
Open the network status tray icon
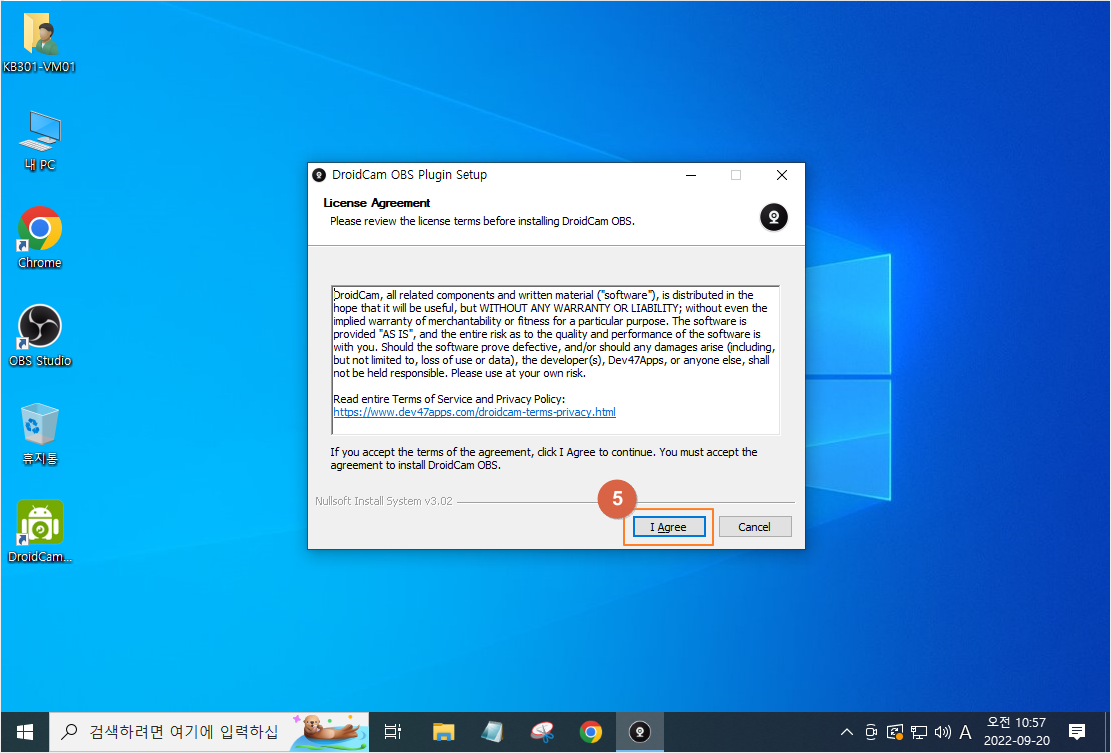coord(919,732)
